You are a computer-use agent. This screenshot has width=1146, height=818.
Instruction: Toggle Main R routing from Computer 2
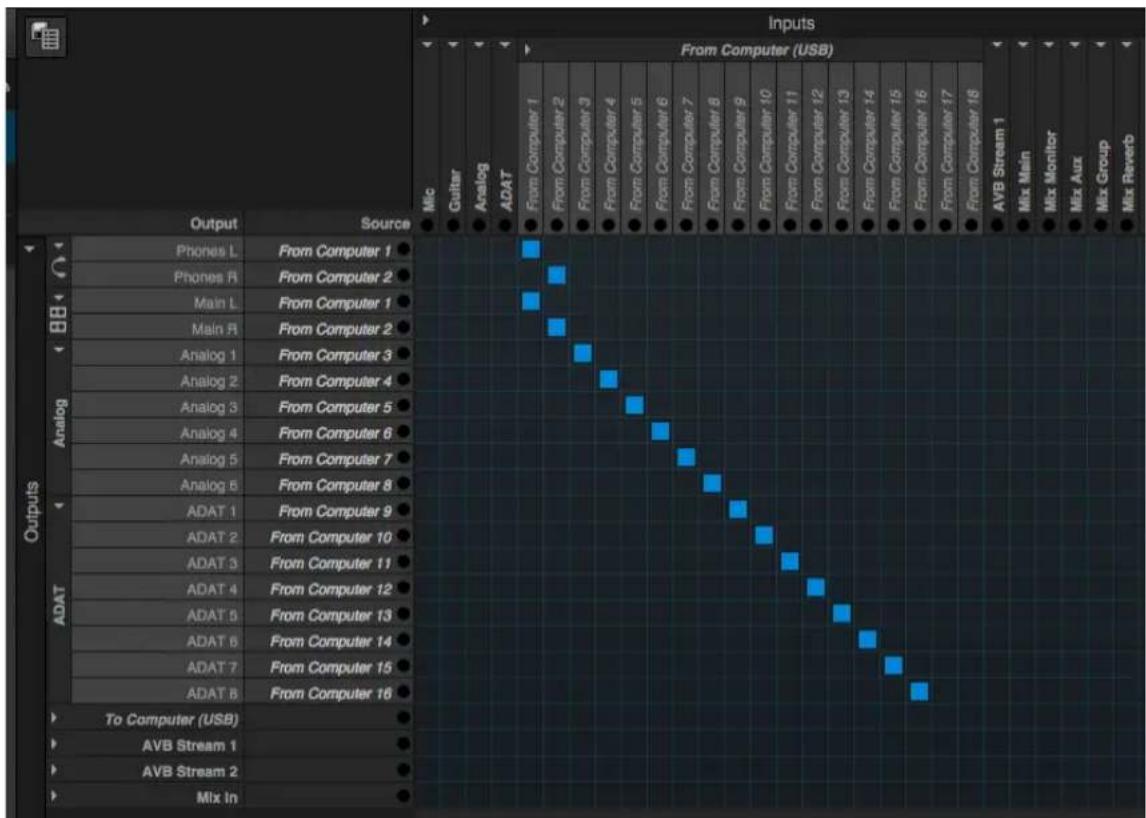point(556,327)
